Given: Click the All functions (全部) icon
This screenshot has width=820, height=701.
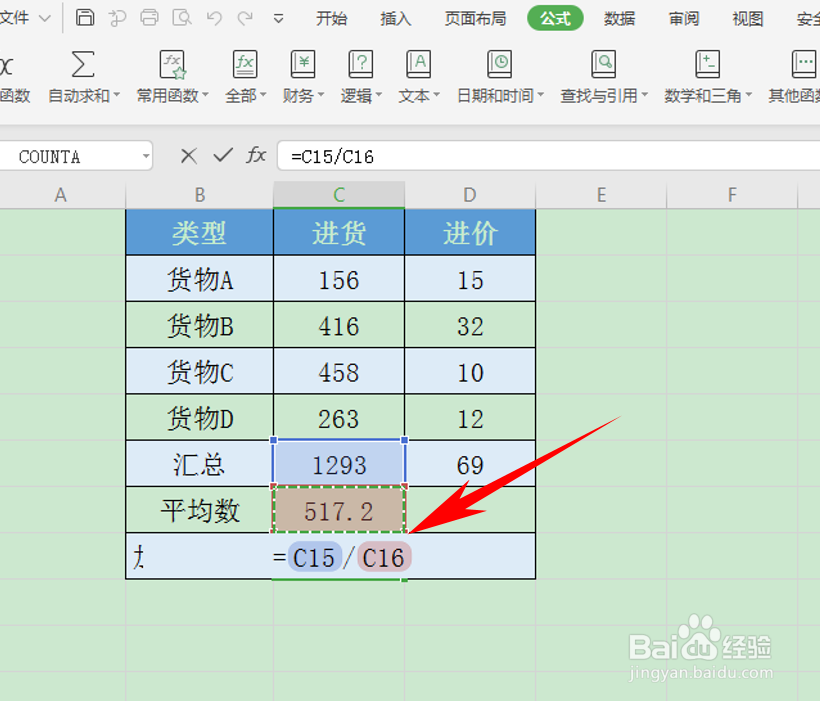Looking at the screenshot, I should click(x=245, y=64).
